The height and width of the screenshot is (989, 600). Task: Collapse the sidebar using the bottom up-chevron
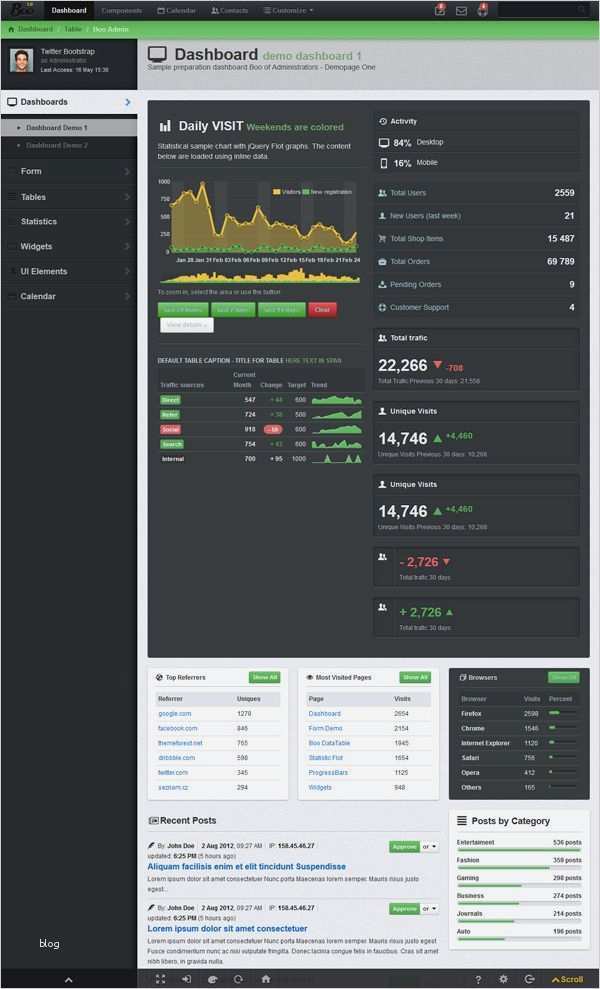[69, 980]
